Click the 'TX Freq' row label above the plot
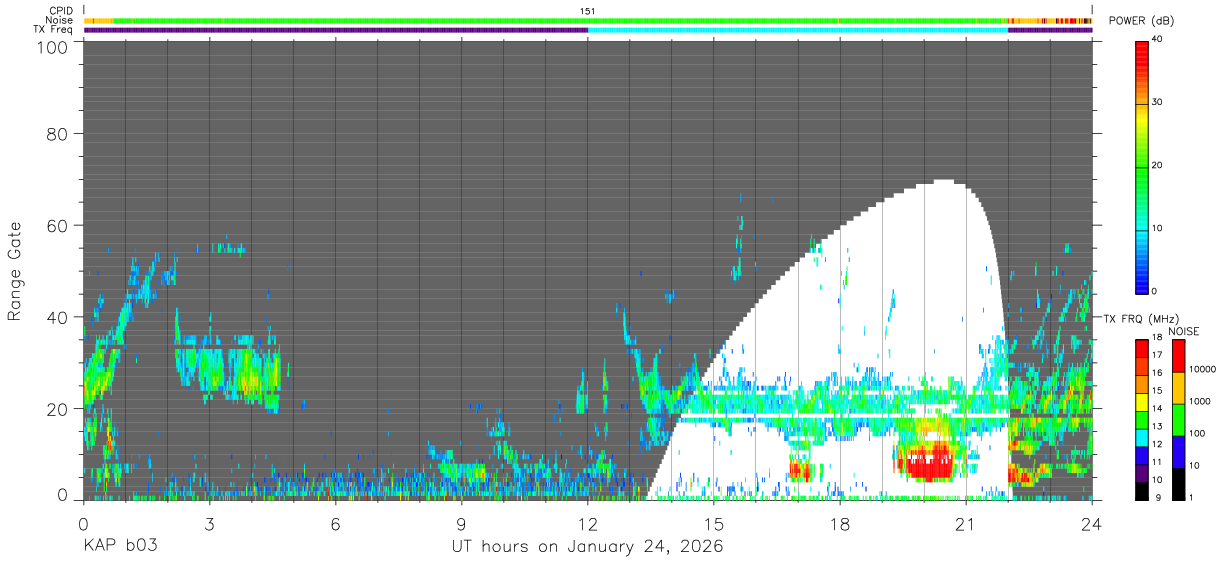 pos(55,29)
